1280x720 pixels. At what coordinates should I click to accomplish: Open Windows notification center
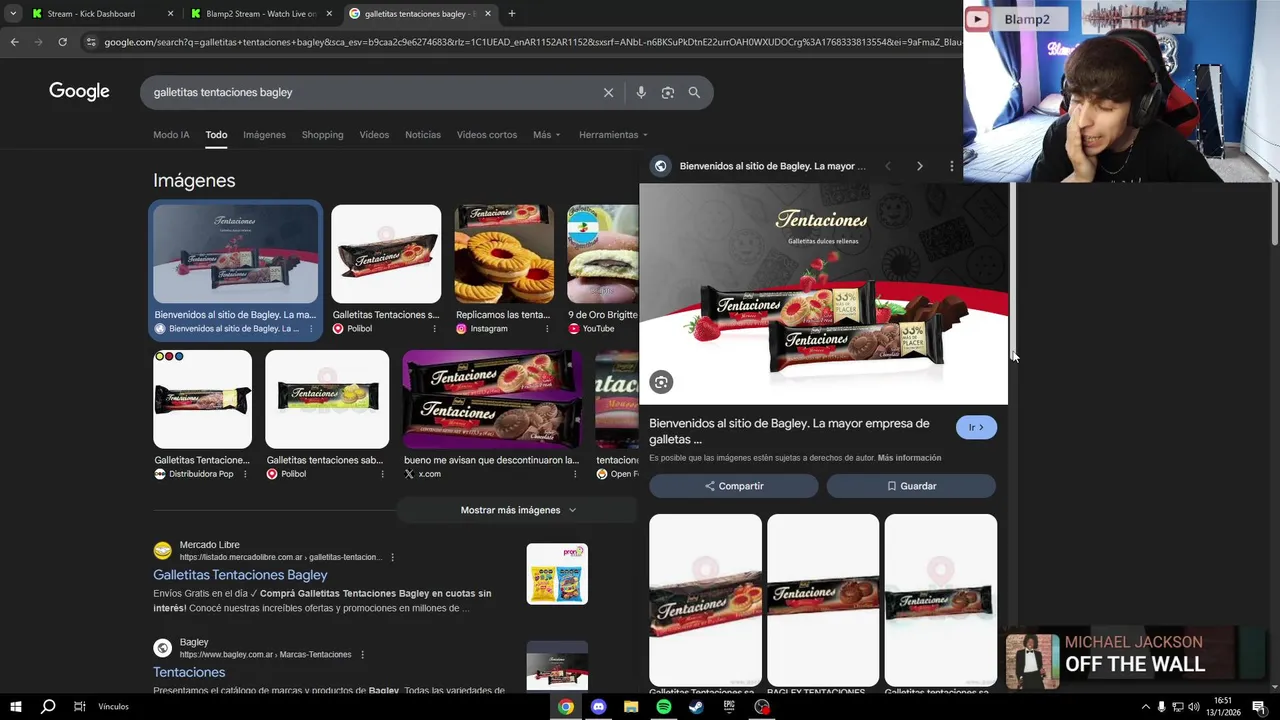1259,706
